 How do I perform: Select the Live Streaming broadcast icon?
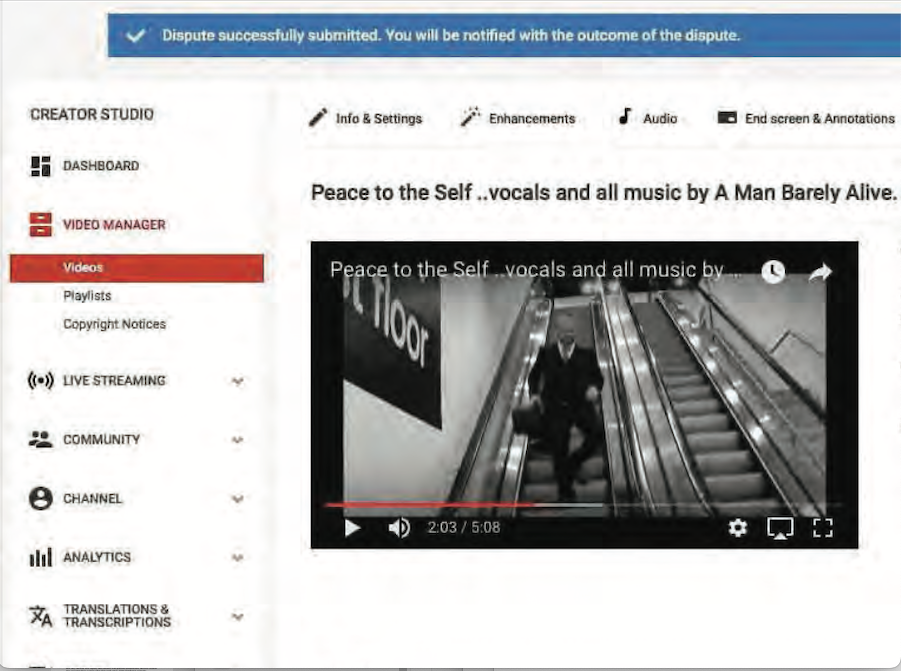[x=40, y=381]
